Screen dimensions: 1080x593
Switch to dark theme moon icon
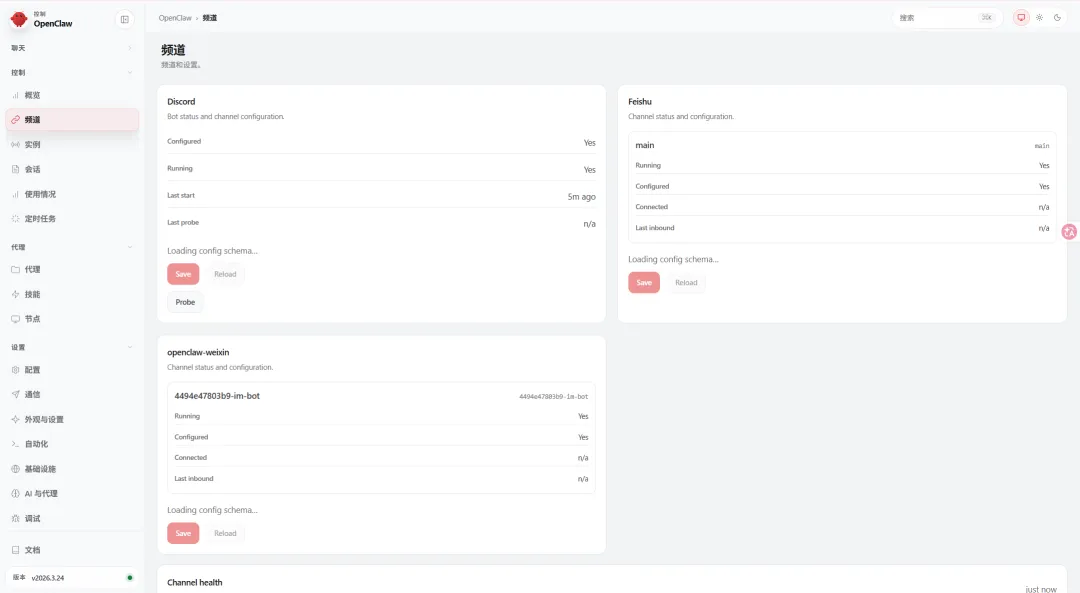tap(1057, 18)
